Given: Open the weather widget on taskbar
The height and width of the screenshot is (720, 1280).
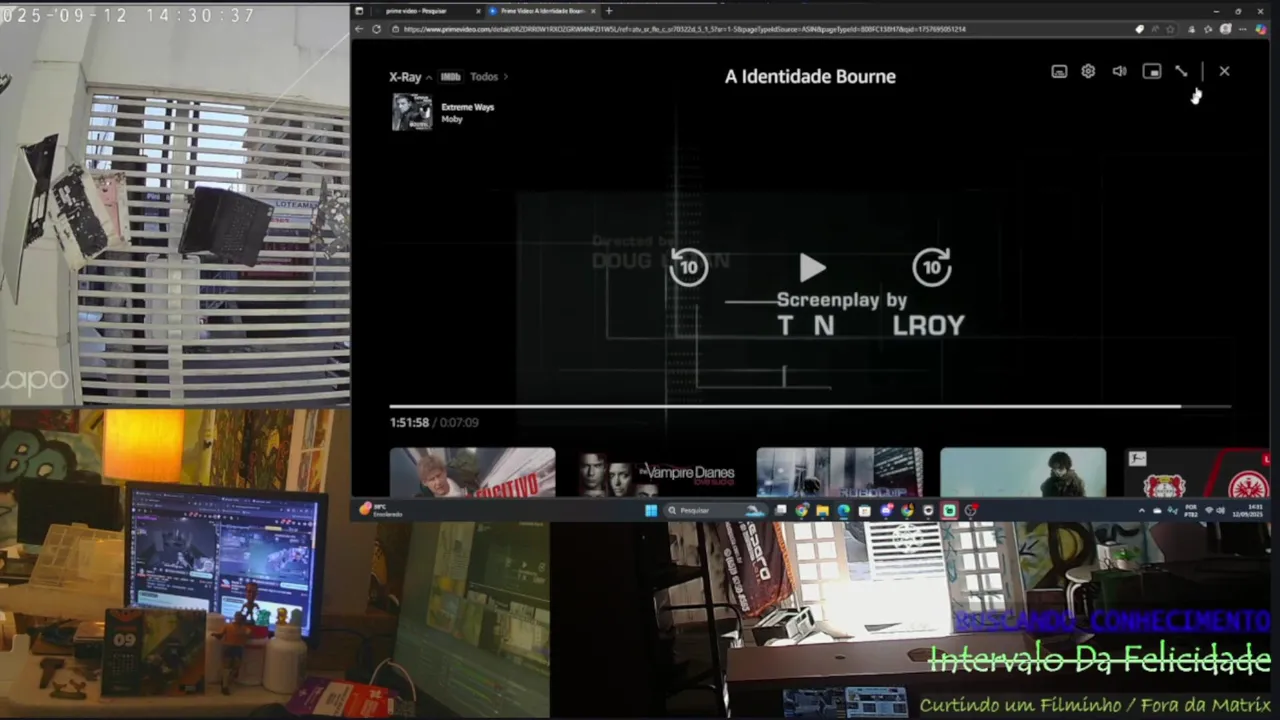Looking at the screenshot, I should click(x=381, y=510).
